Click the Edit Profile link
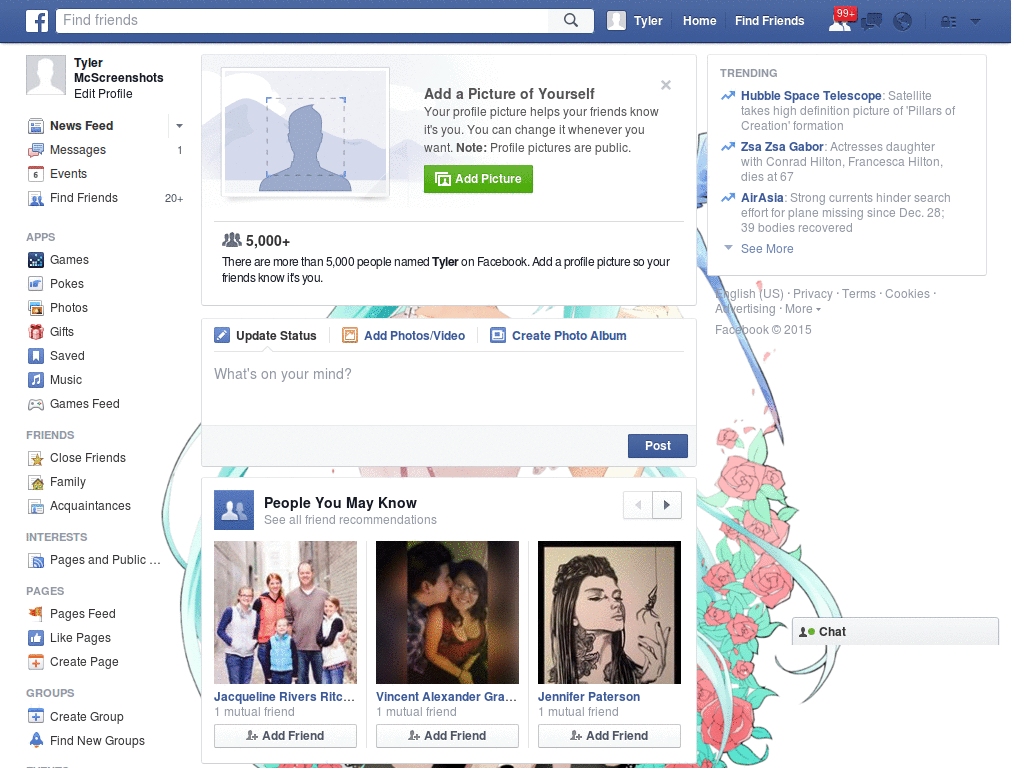1024x768 pixels. pyautogui.click(x=103, y=94)
